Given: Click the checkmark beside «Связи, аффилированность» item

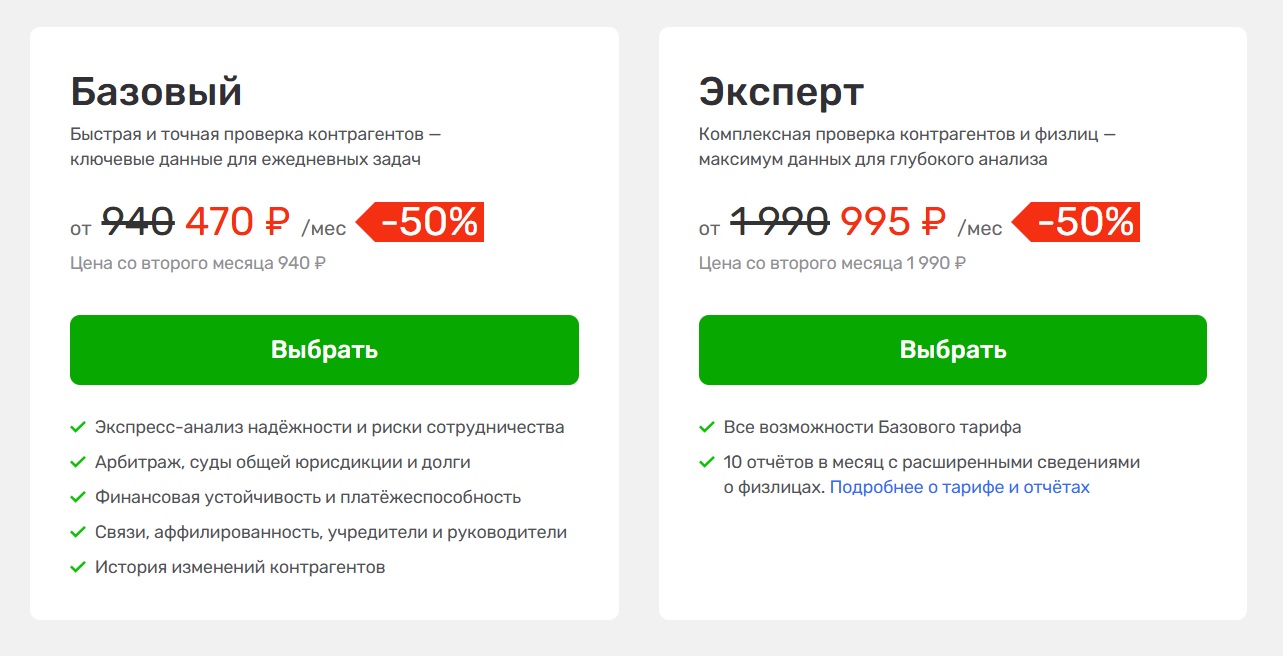Looking at the screenshot, I should point(78,531).
